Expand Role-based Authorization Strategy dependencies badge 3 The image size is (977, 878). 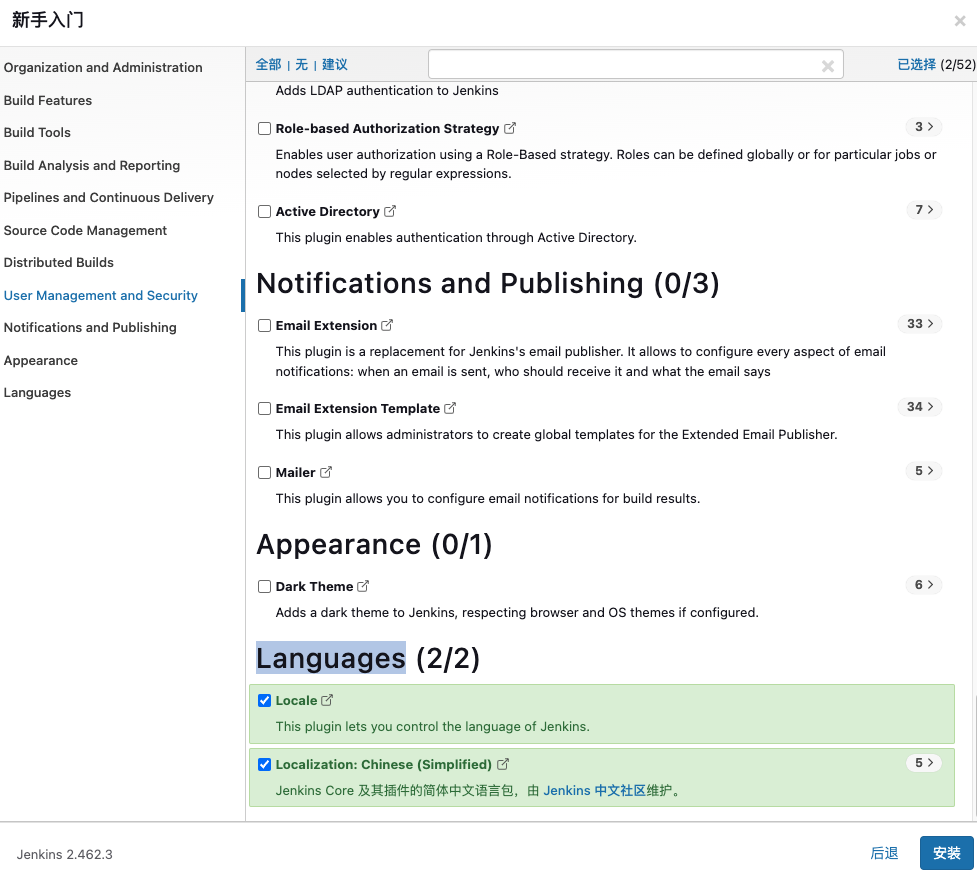923,126
